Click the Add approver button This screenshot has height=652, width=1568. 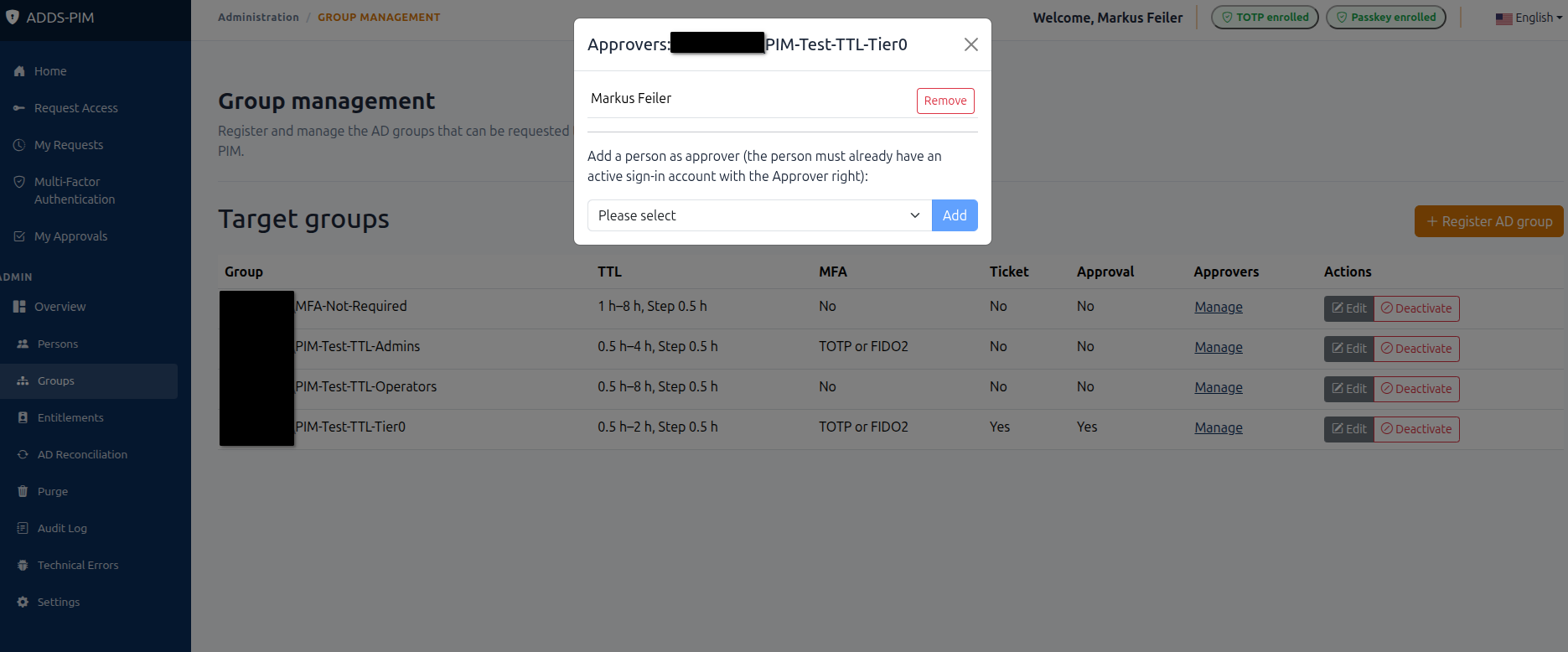(x=955, y=215)
